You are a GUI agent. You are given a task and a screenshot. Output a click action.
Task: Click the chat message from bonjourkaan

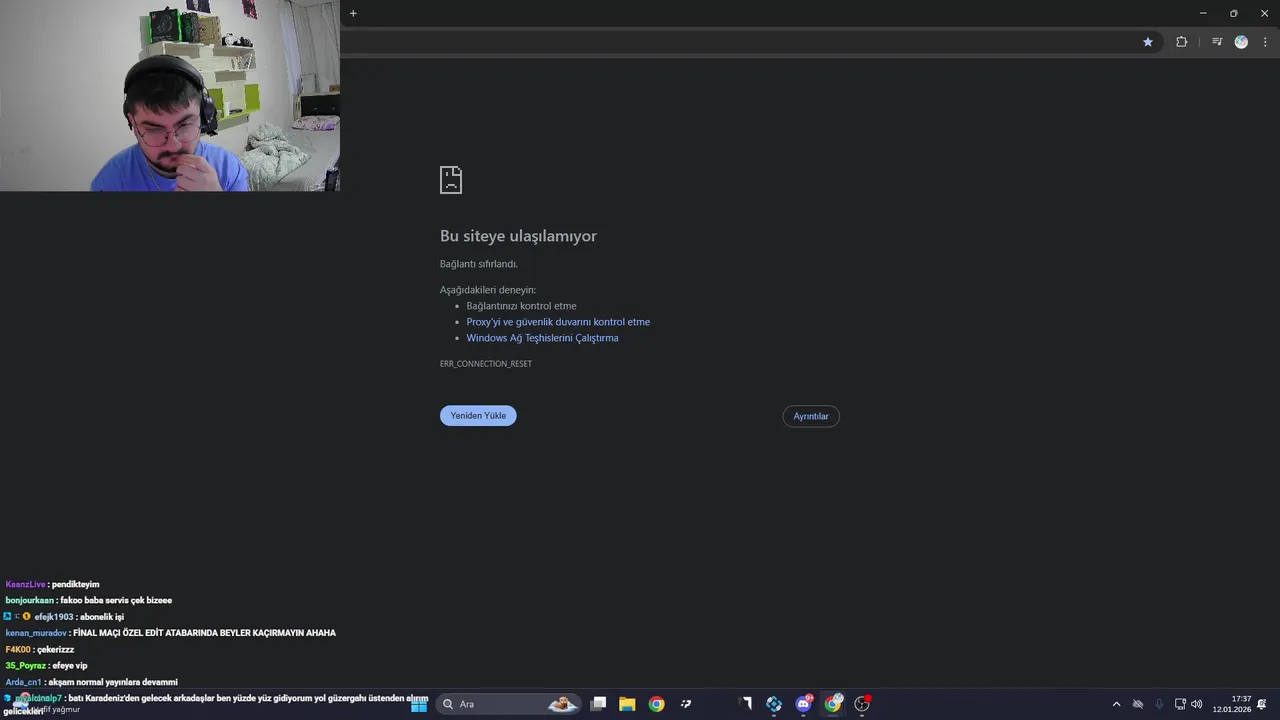pos(89,600)
